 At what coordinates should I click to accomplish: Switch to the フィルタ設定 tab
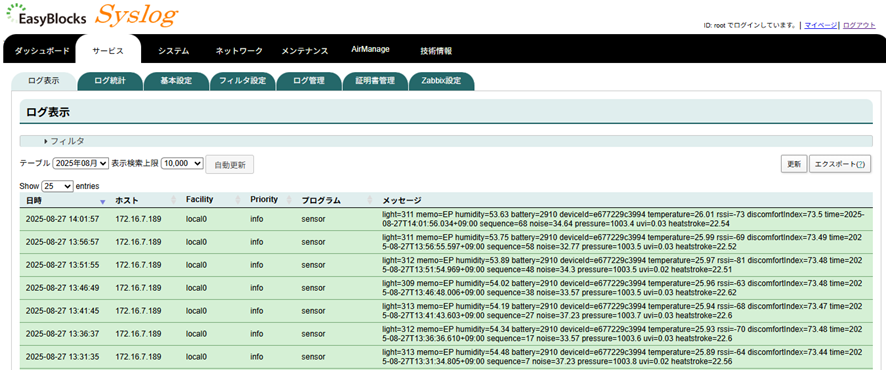[242, 81]
